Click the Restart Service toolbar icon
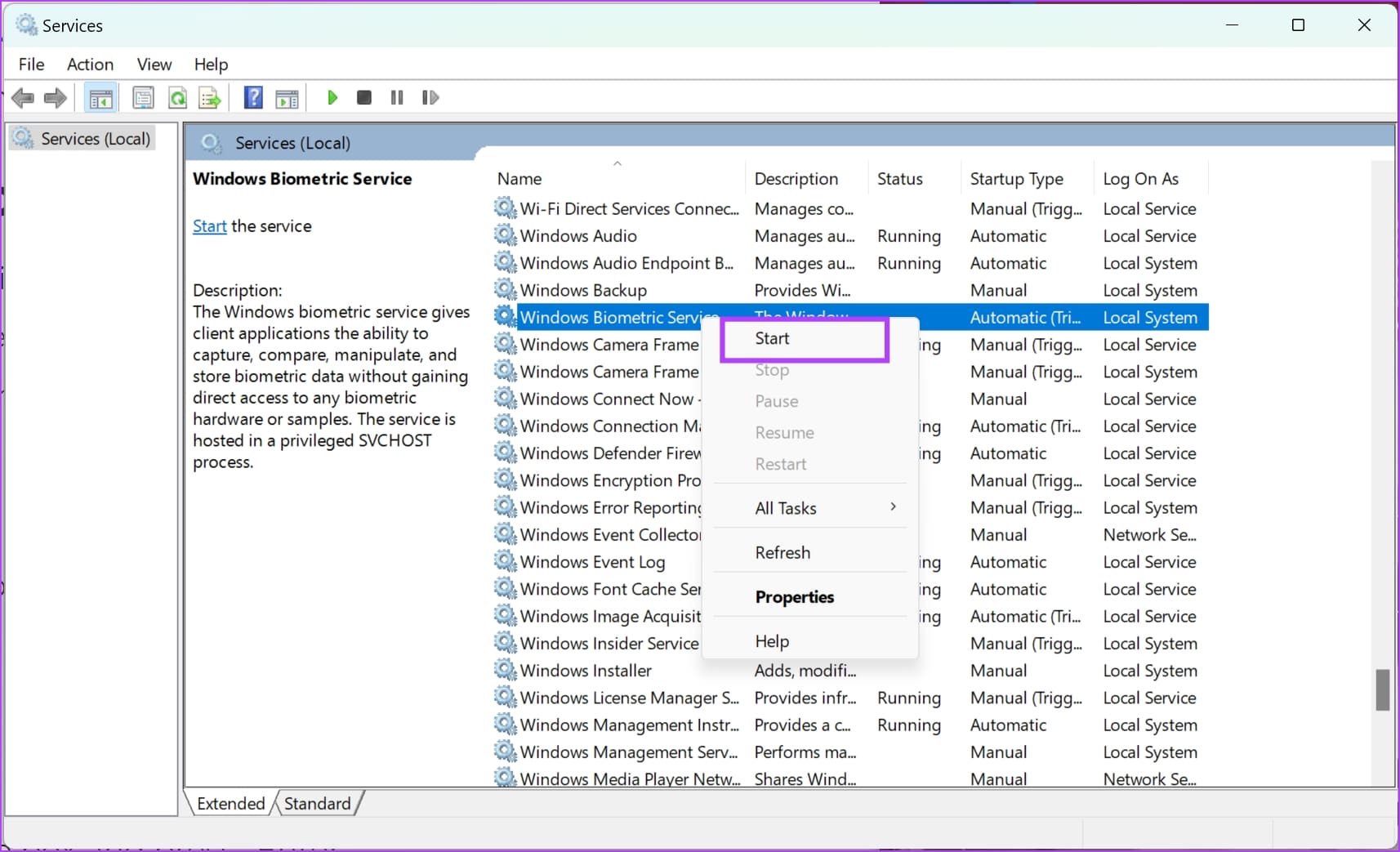 [430, 98]
